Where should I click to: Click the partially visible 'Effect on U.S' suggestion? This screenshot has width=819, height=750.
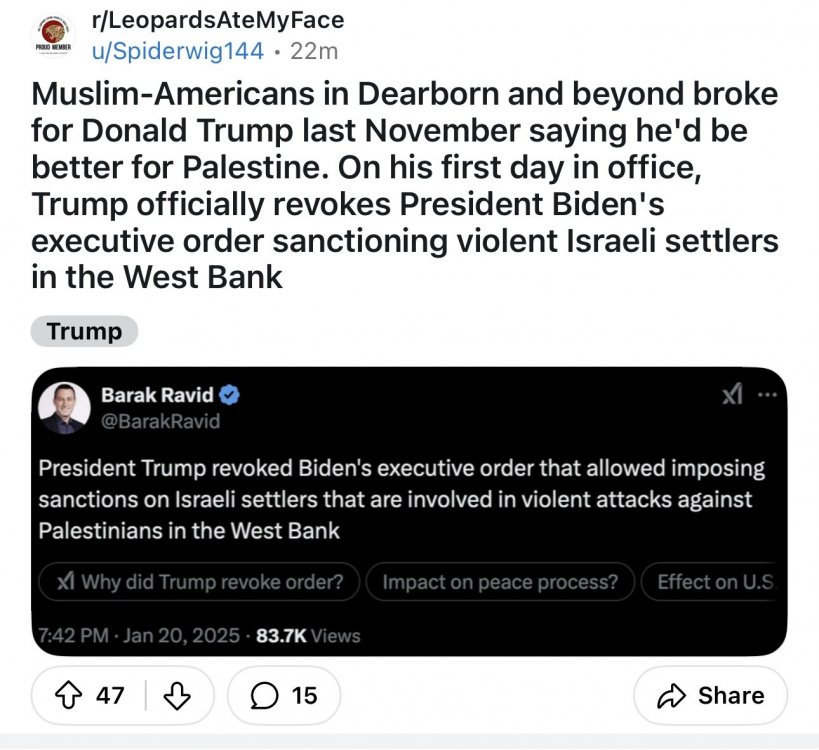click(714, 583)
